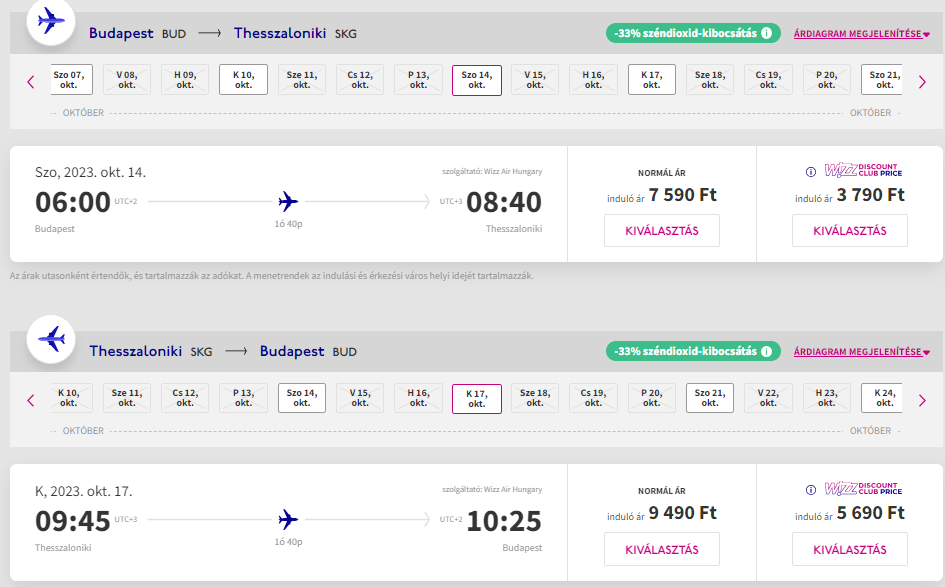
Task: Show earlier return dates with left arrow
Action: (x=30, y=400)
